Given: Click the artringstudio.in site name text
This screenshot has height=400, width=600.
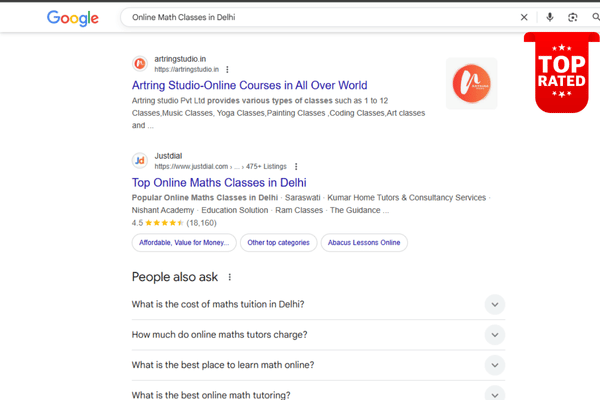Looking at the screenshot, I should 180,59.
